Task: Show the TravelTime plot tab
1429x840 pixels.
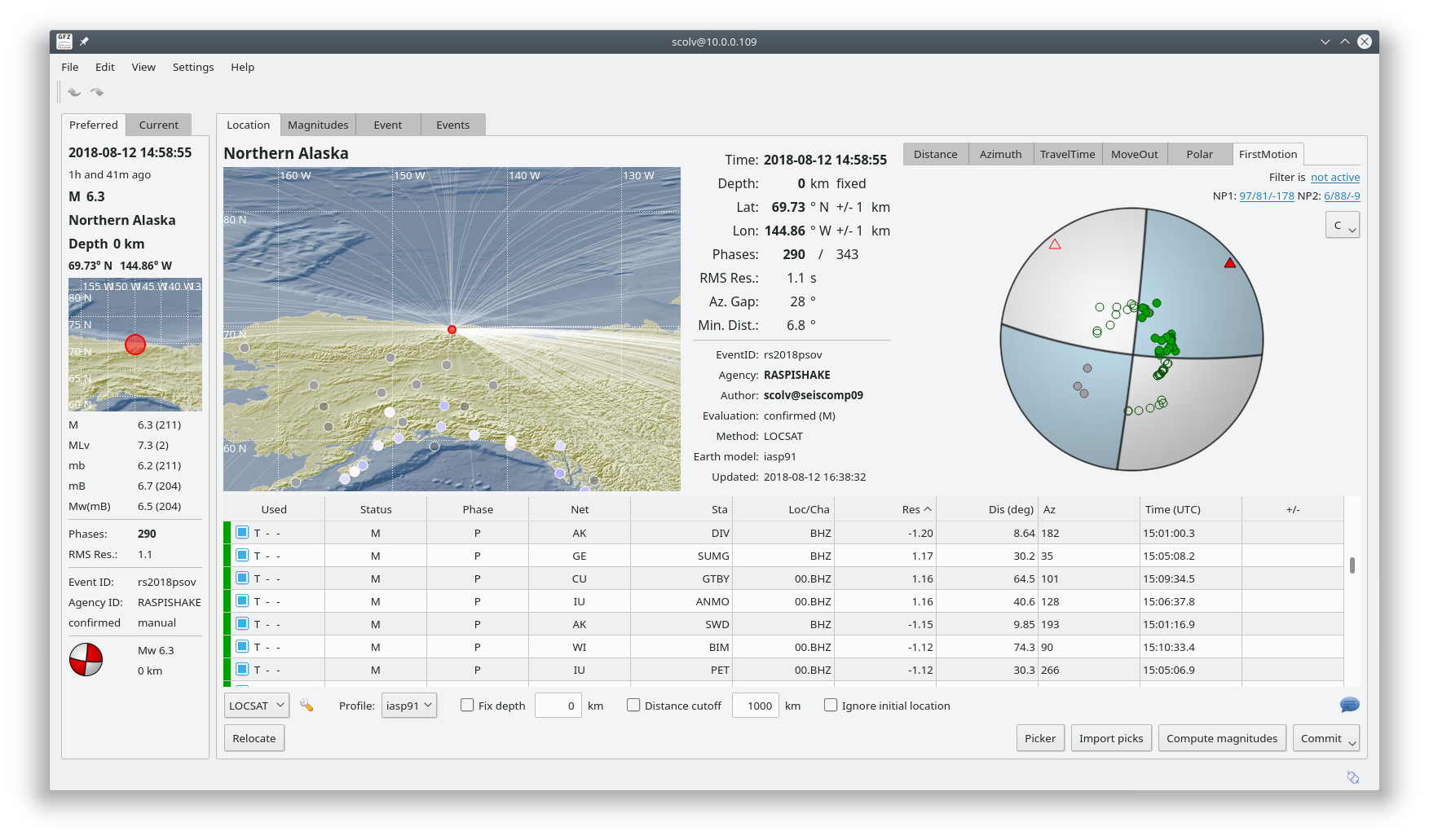Action: tap(1068, 154)
